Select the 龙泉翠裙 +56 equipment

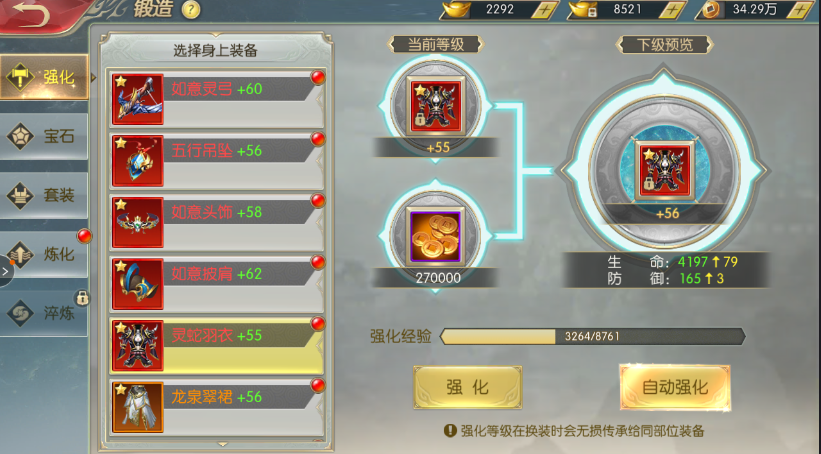[217, 407]
